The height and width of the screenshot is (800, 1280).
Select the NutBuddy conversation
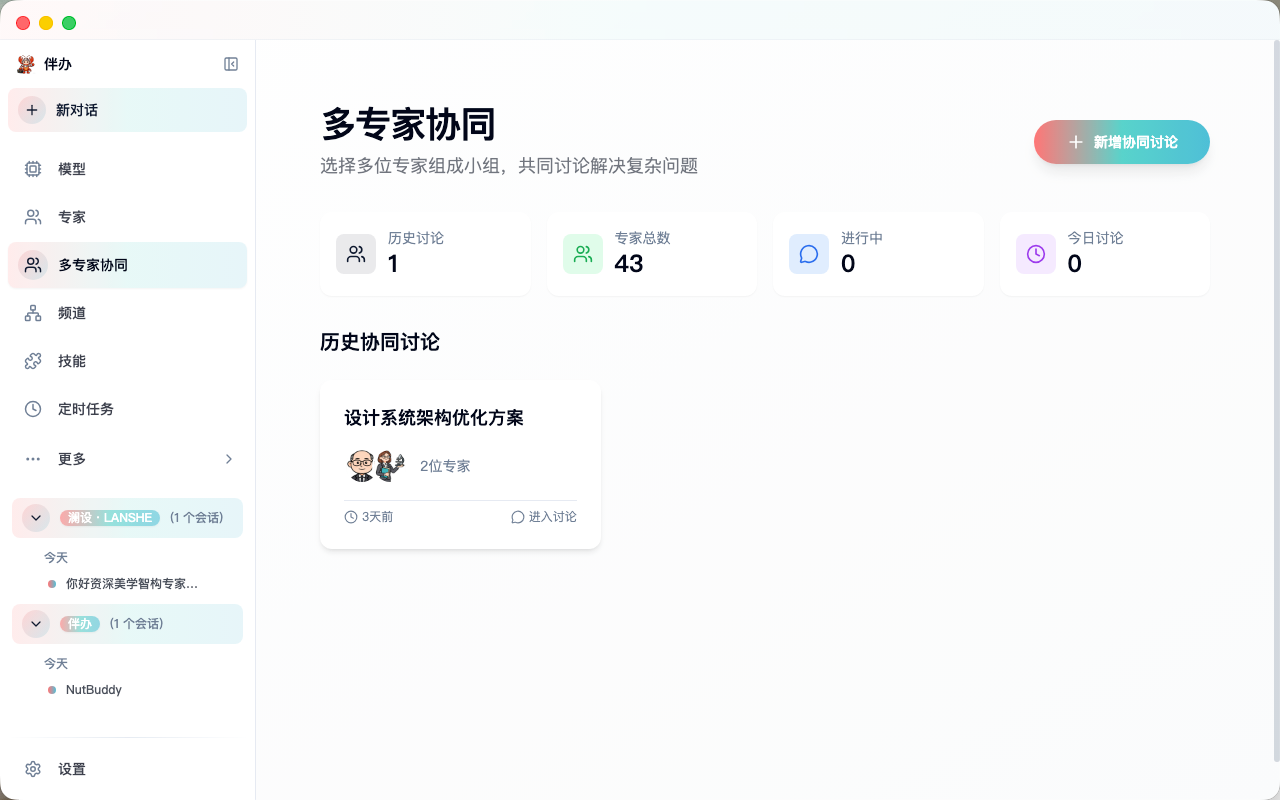pyautogui.click(x=93, y=689)
